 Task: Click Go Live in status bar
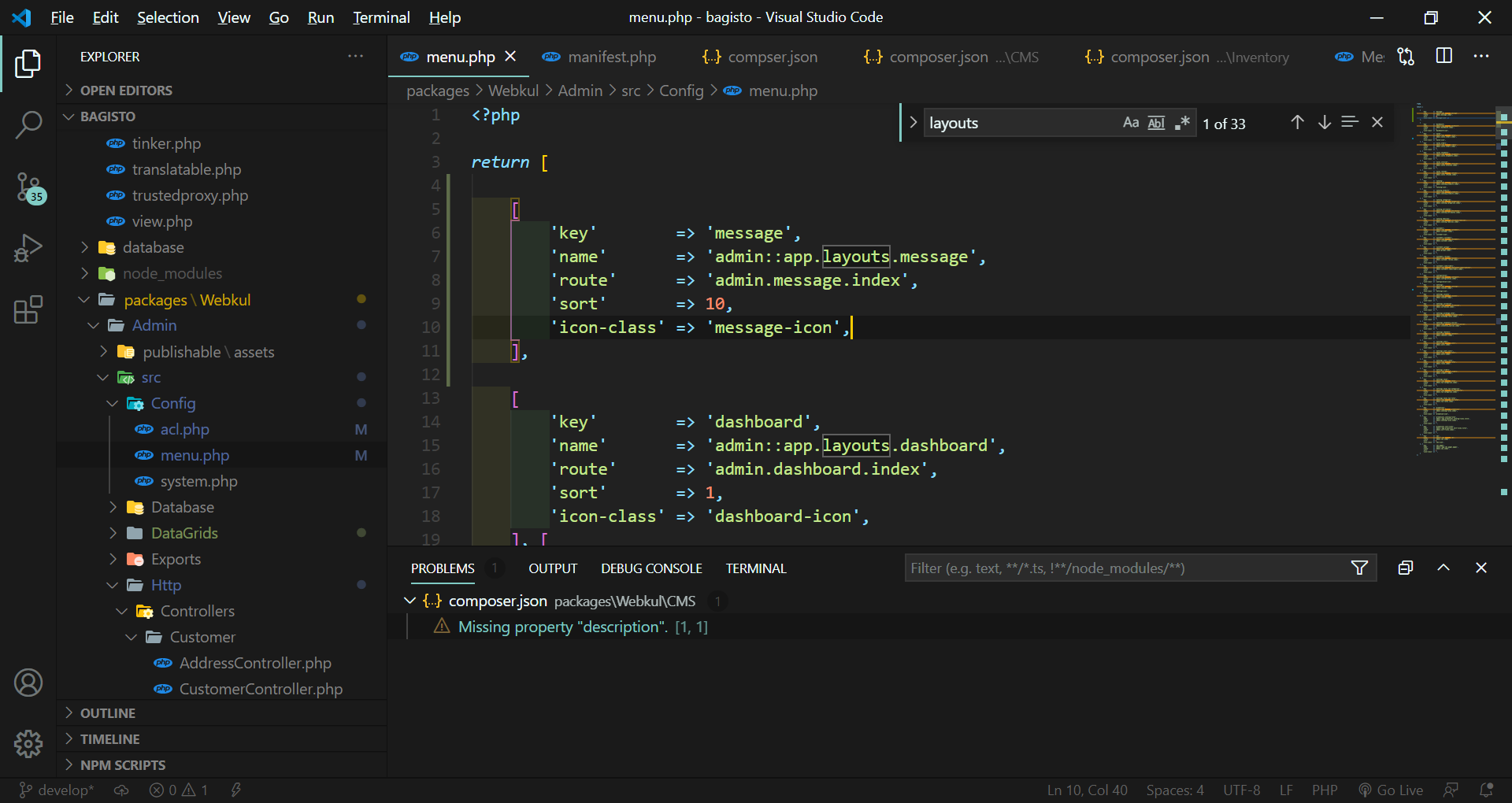coord(1391,790)
